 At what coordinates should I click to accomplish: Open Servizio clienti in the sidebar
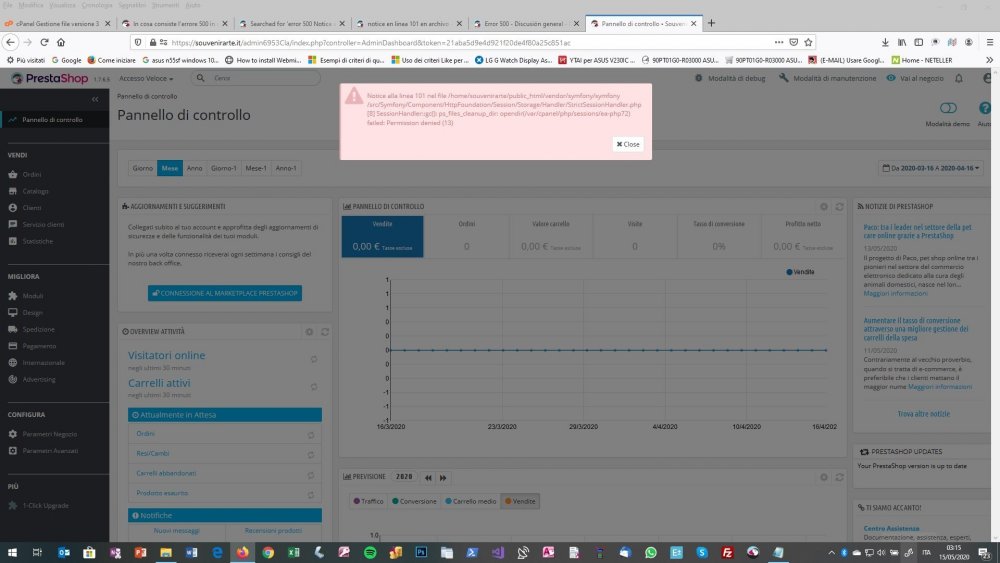click(x=43, y=224)
